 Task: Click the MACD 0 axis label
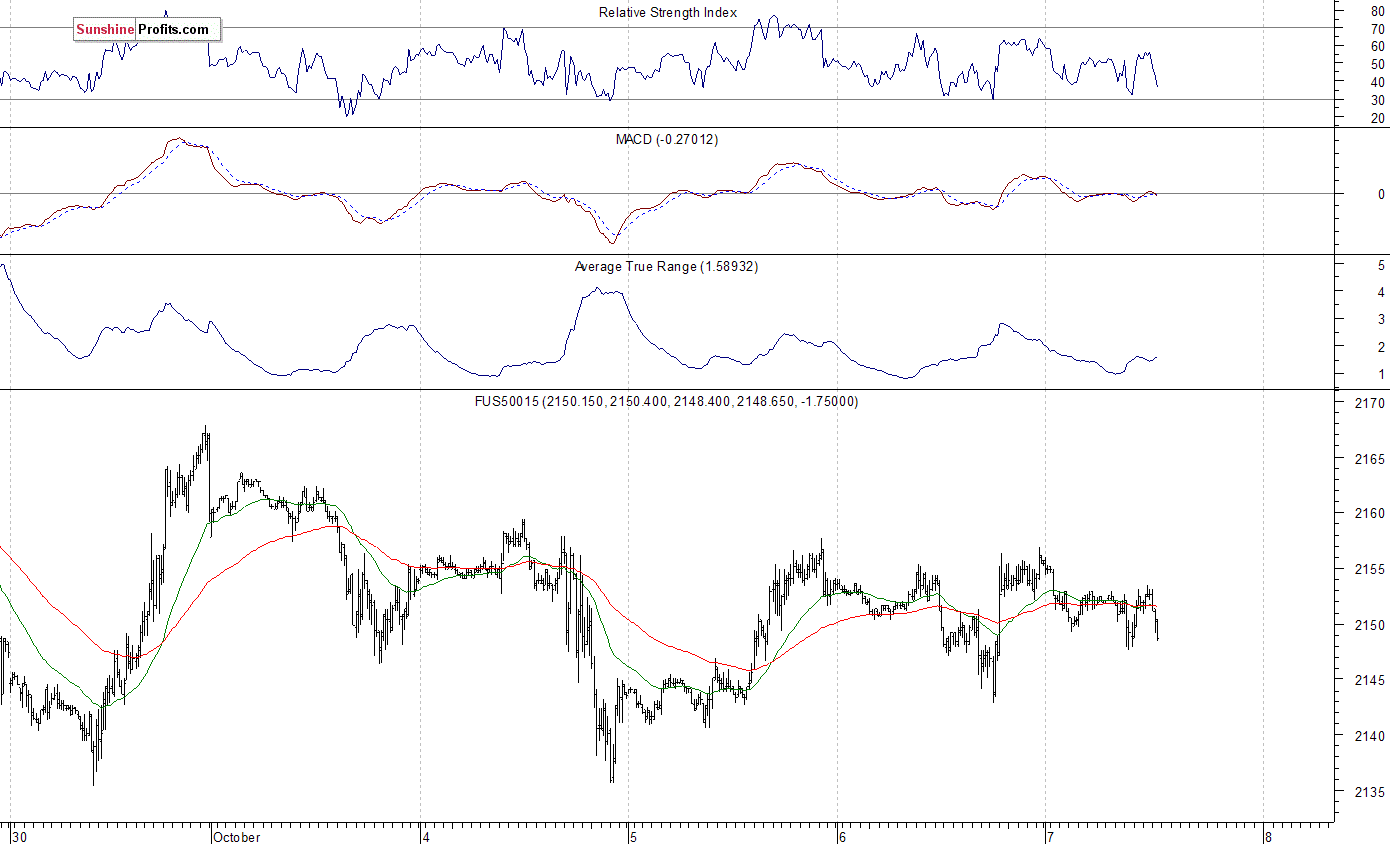click(x=1381, y=194)
